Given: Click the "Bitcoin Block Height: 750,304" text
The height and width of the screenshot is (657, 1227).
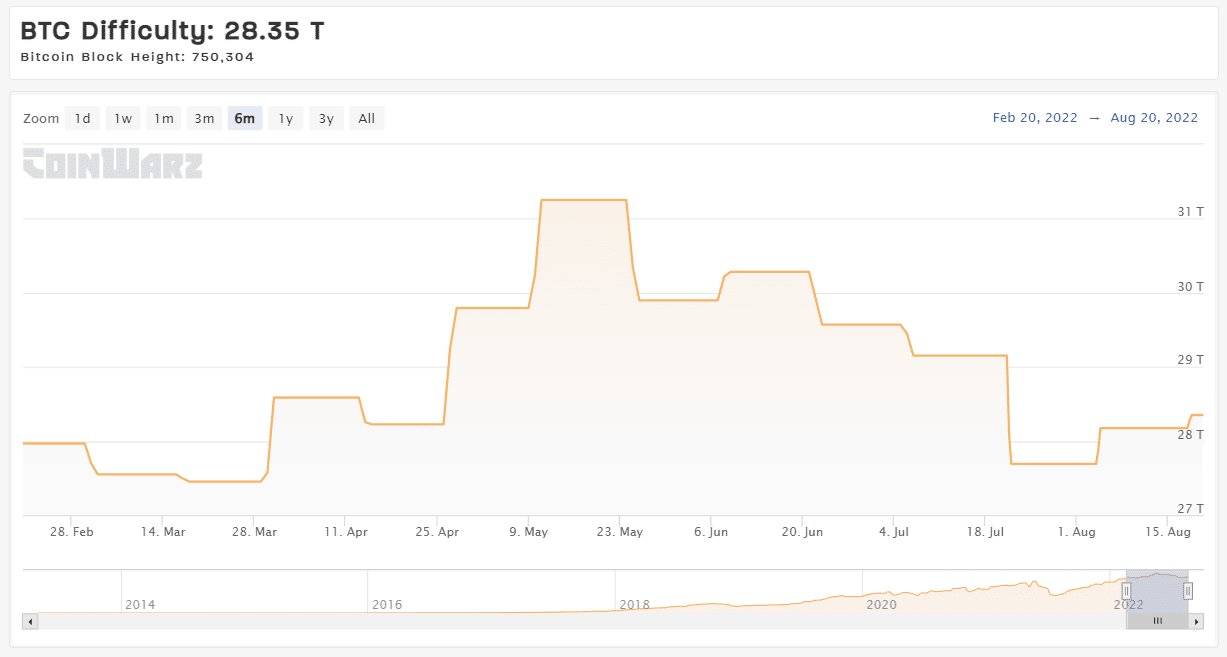Looking at the screenshot, I should point(138,57).
